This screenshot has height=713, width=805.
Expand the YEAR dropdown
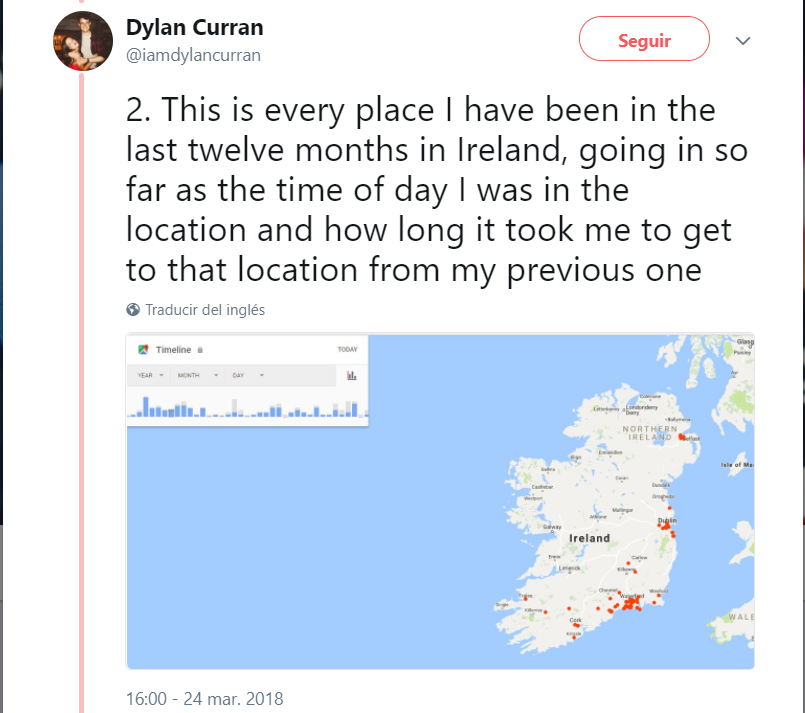tap(150, 375)
